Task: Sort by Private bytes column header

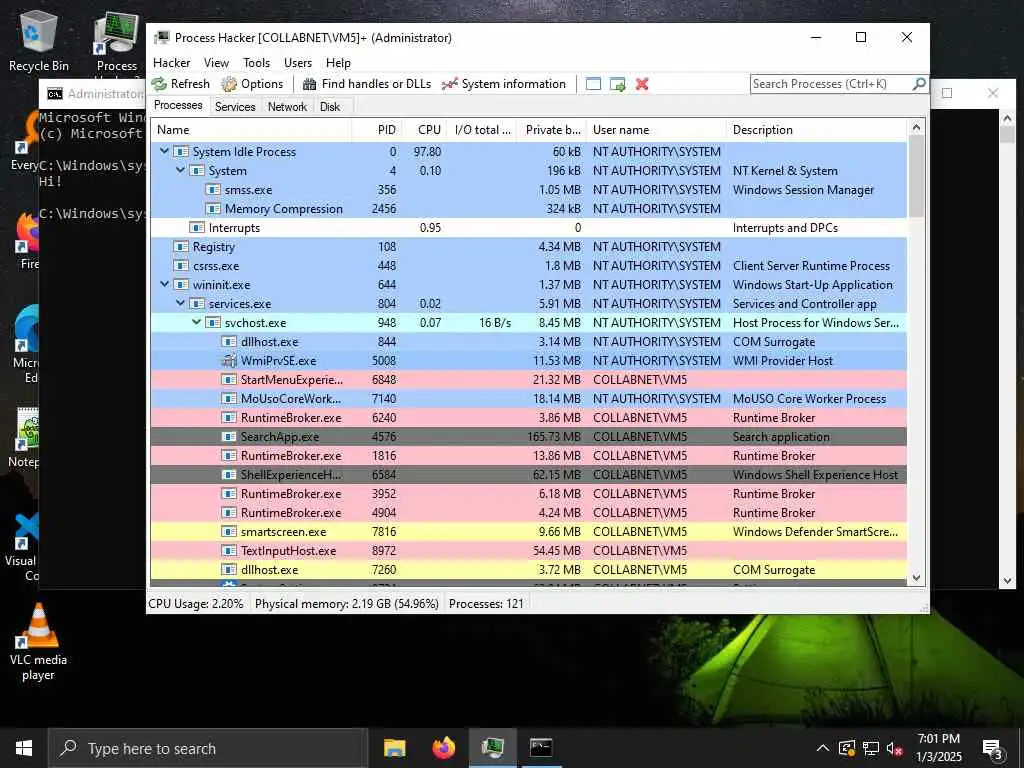Action: coord(552,129)
